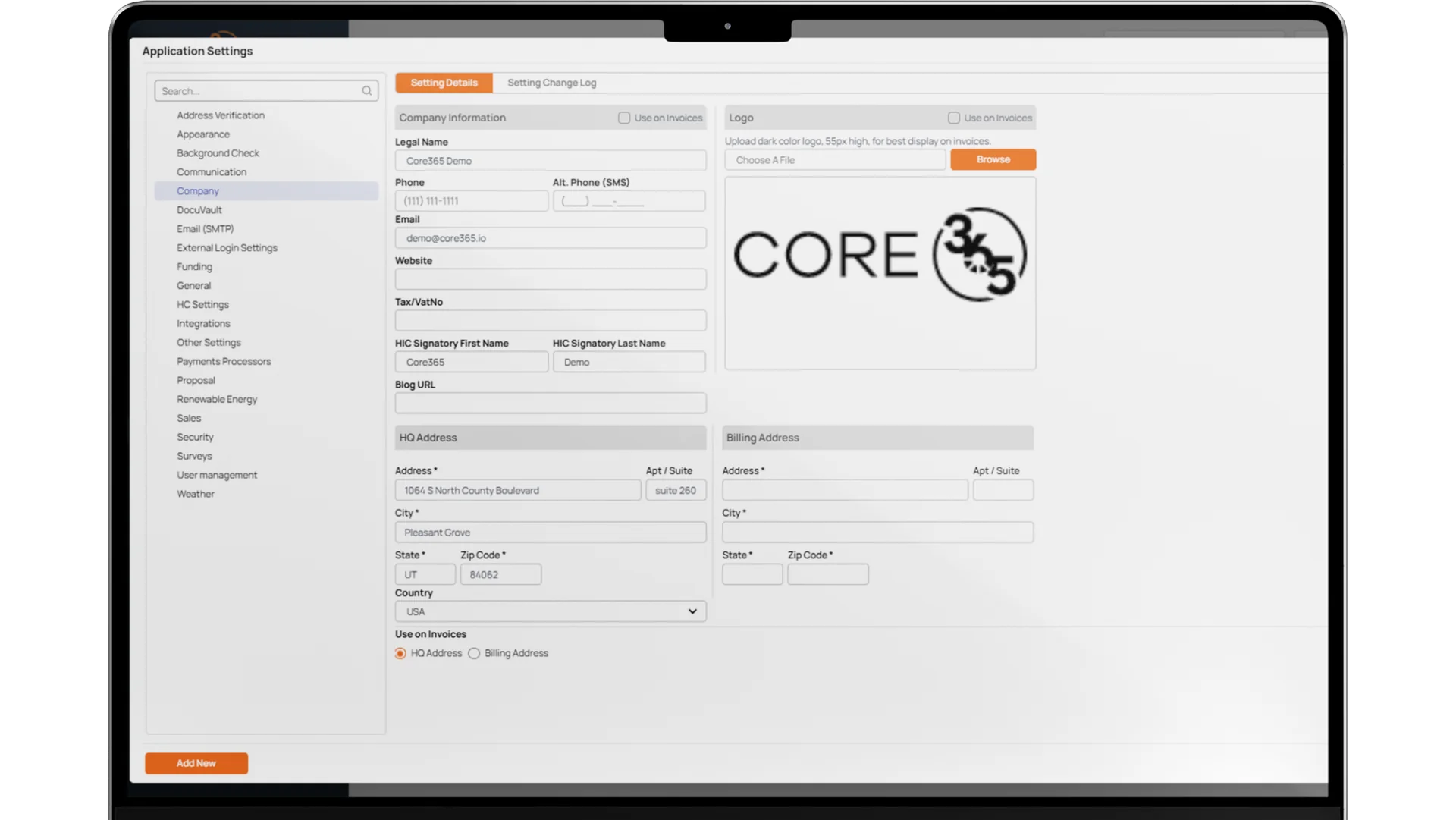Open Funding settings
Screen dimensions: 1456x820
click(x=195, y=267)
